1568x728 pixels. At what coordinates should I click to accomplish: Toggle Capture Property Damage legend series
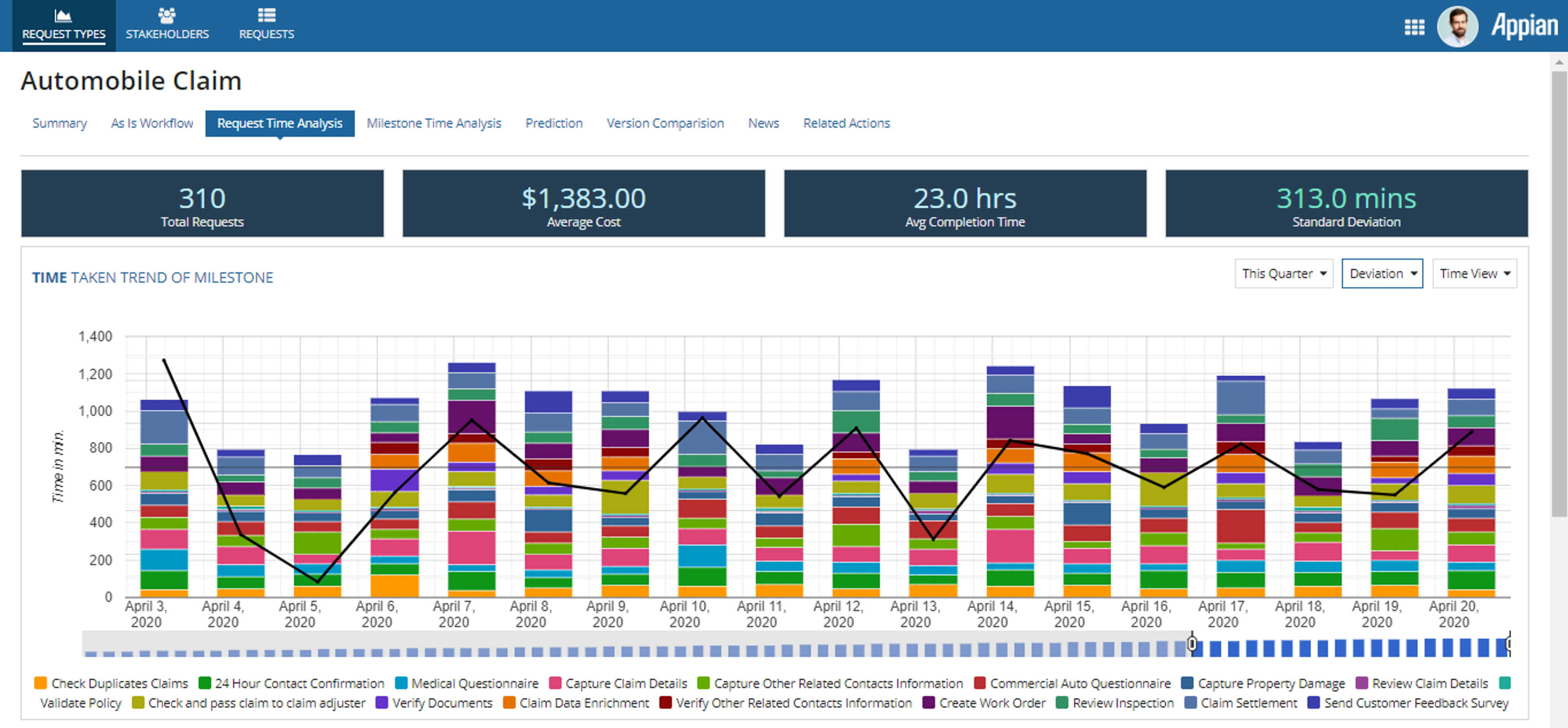1263,683
